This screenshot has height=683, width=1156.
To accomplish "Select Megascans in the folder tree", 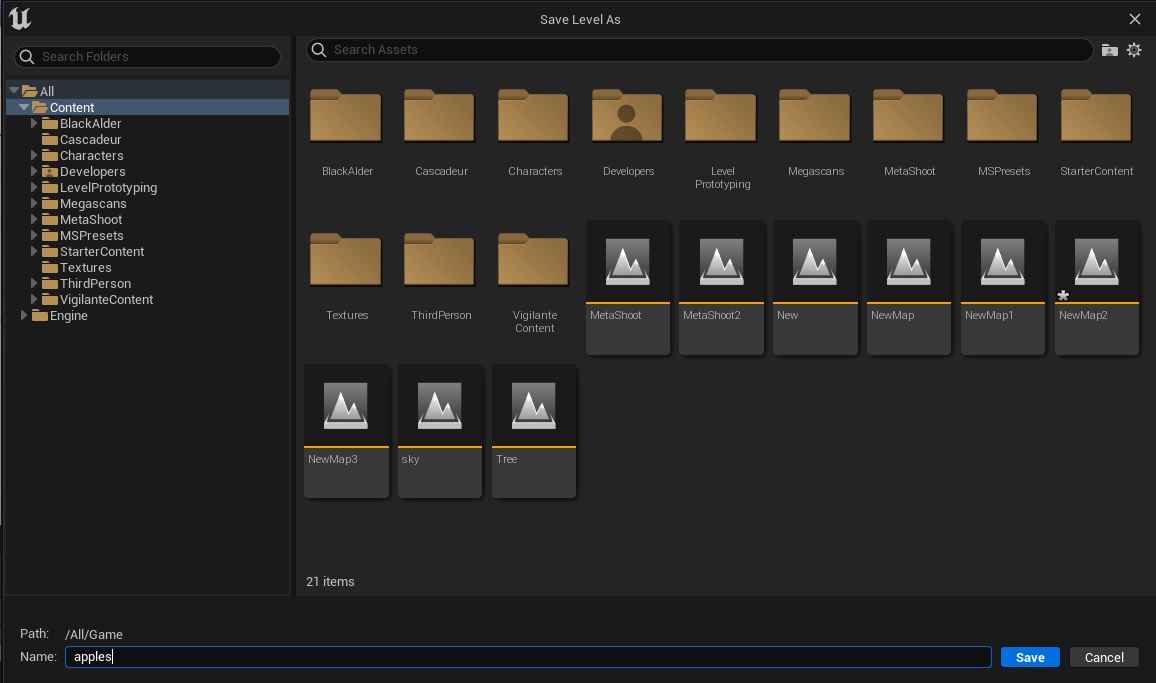I will click(x=93, y=204).
